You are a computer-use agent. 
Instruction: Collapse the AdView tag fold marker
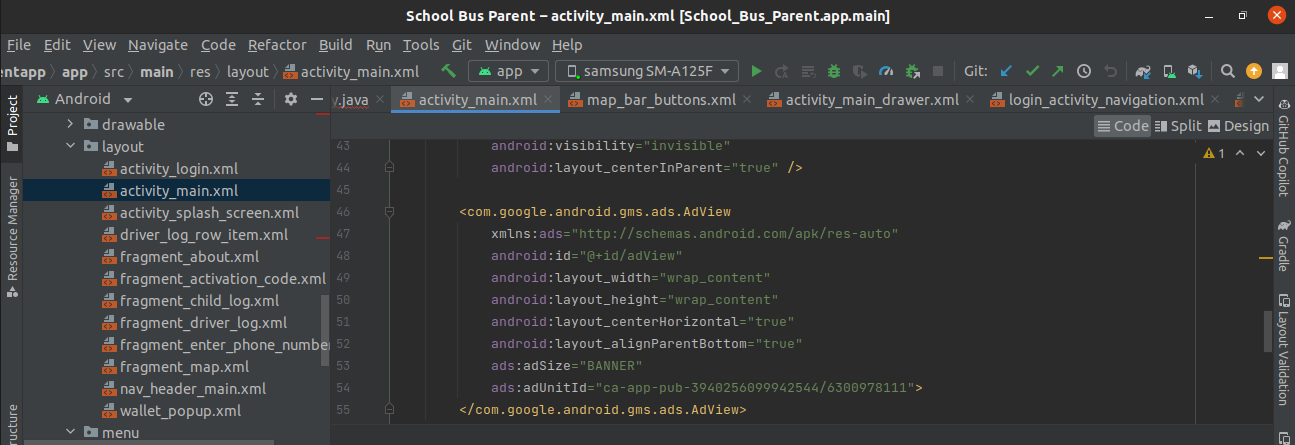(x=391, y=212)
